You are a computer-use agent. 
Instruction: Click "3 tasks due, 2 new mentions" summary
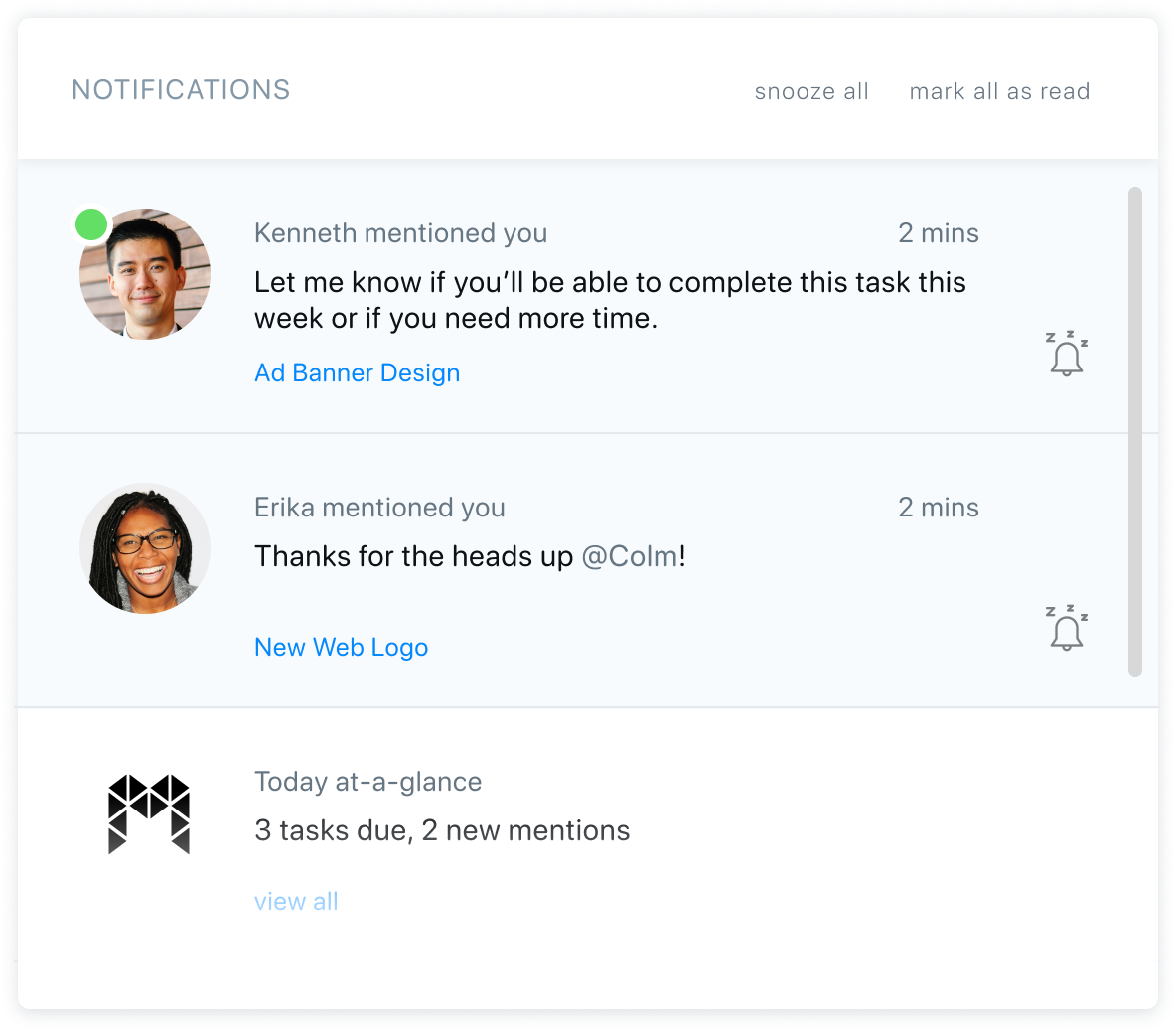[442, 830]
